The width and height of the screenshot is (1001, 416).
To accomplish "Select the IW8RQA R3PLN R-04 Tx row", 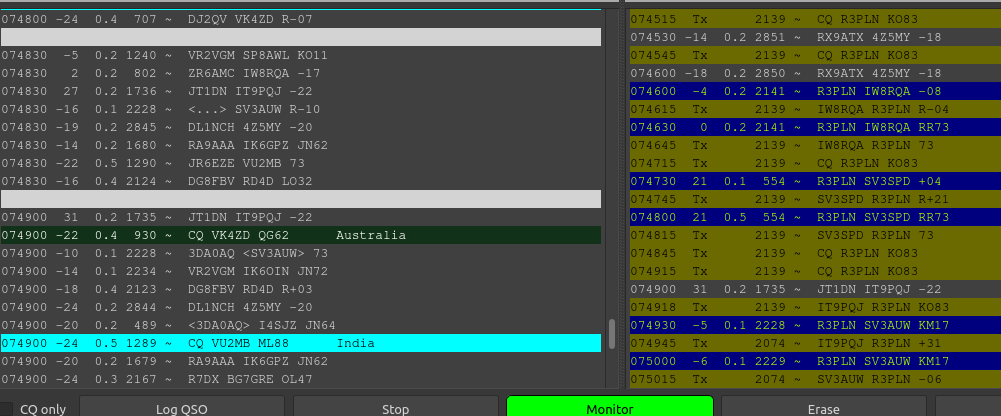I will coord(815,109).
